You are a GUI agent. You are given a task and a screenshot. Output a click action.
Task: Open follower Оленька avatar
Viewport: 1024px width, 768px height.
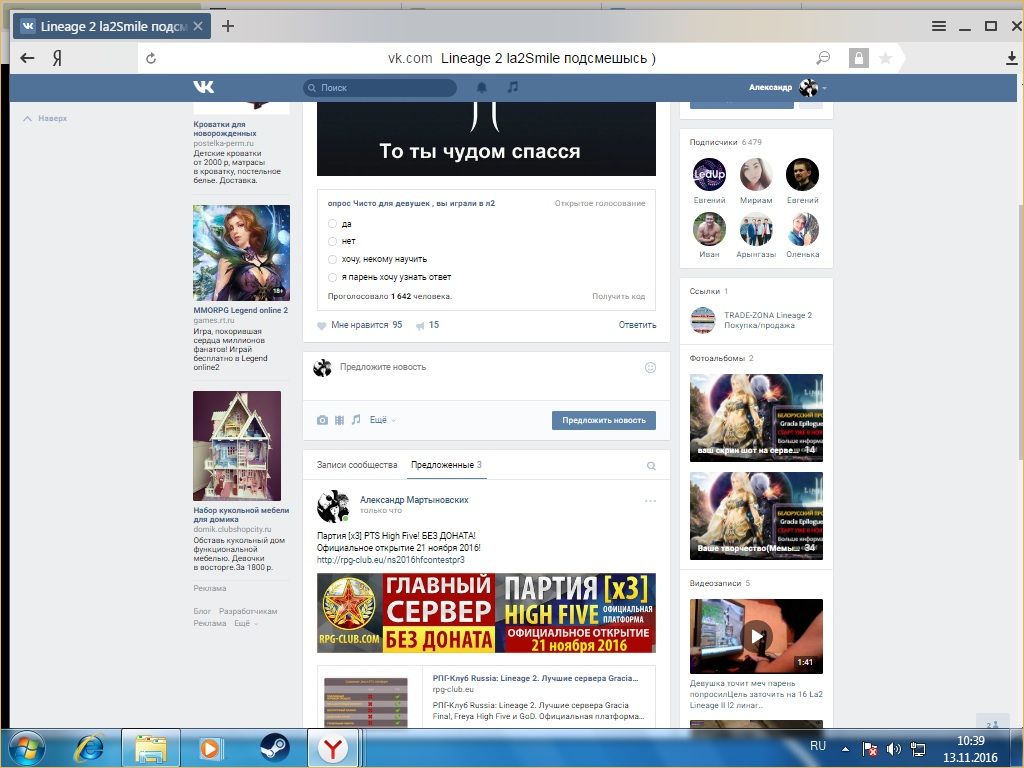tap(803, 229)
